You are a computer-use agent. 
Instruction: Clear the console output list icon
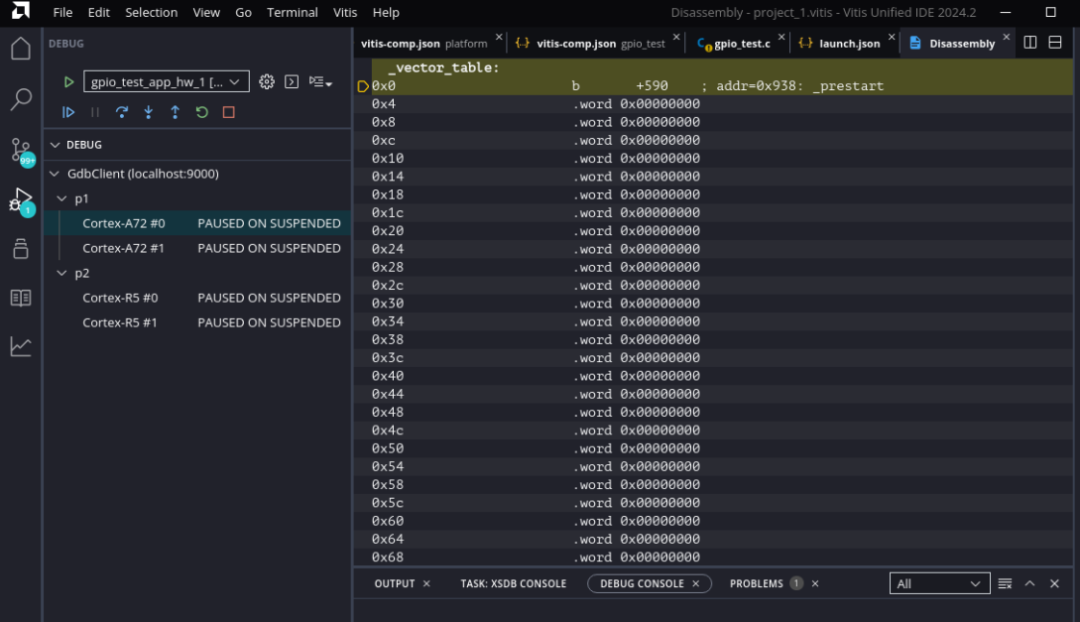pyautogui.click(x=1005, y=583)
